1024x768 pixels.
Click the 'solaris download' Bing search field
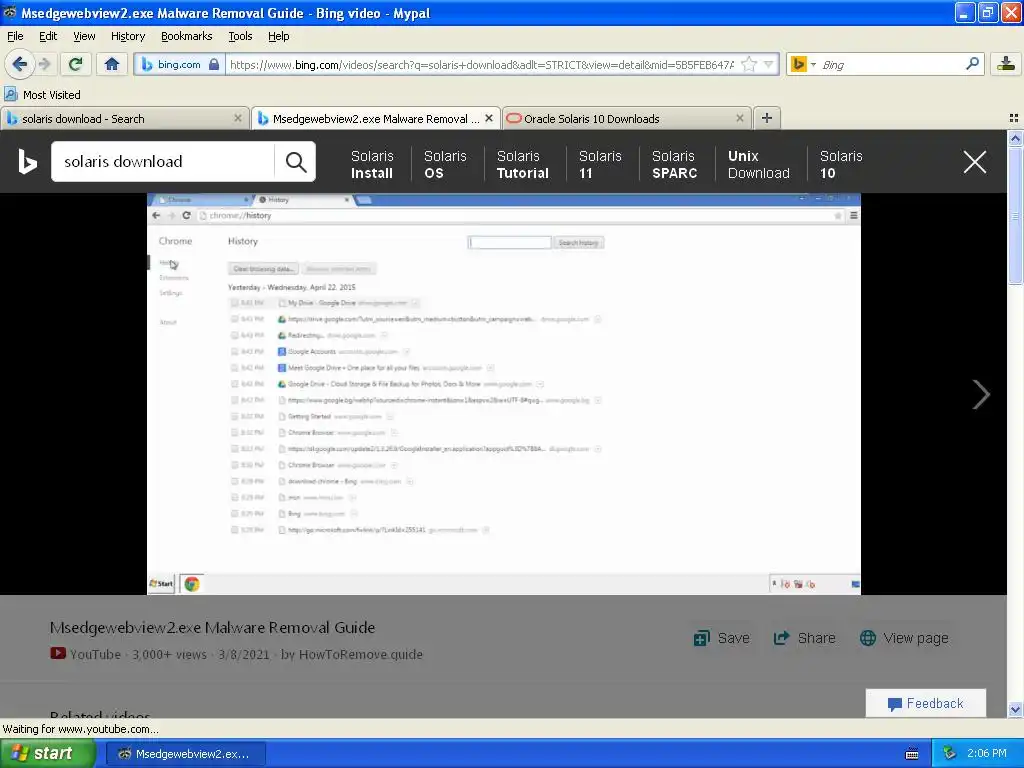(163, 161)
